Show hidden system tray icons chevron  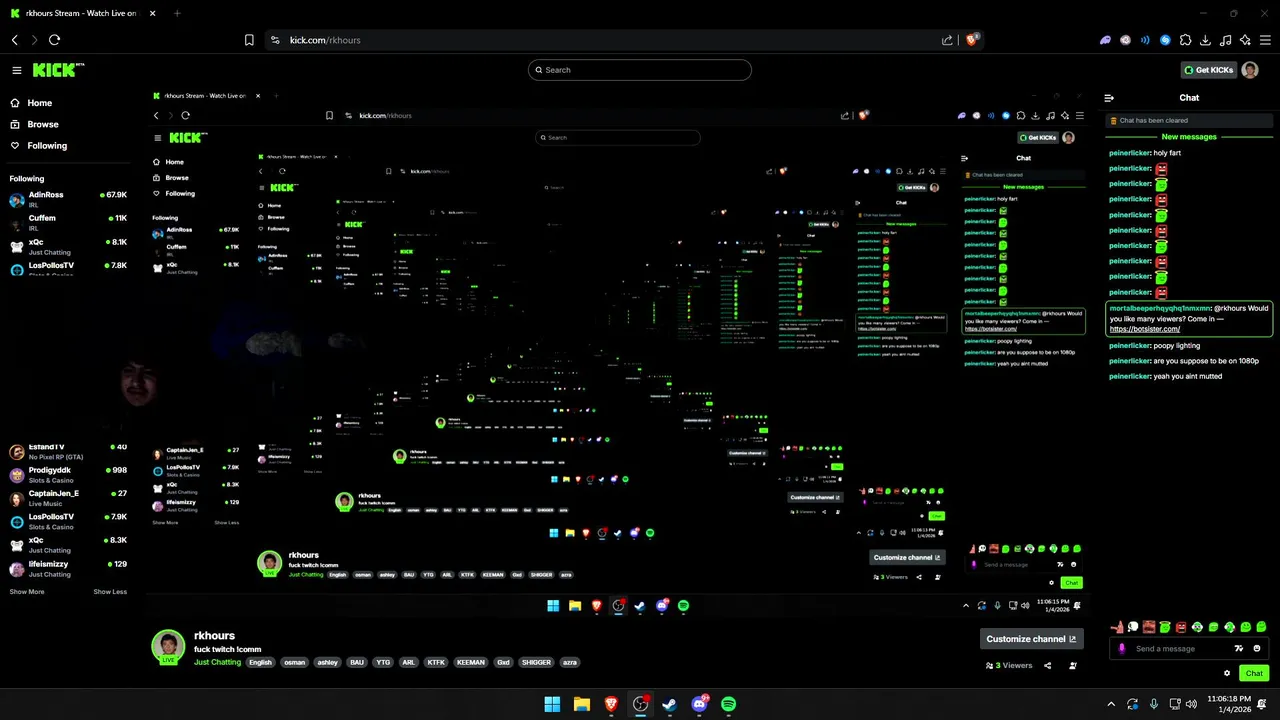click(1111, 704)
